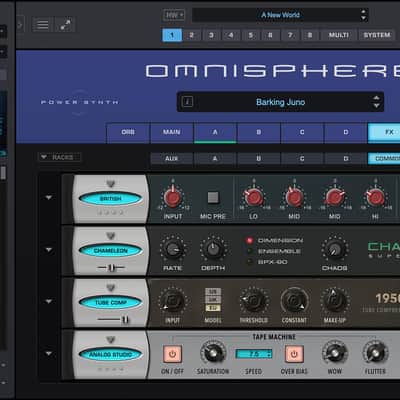The height and width of the screenshot is (400, 400).
Task: Switch to the MAIN tab
Action: click(172, 132)
